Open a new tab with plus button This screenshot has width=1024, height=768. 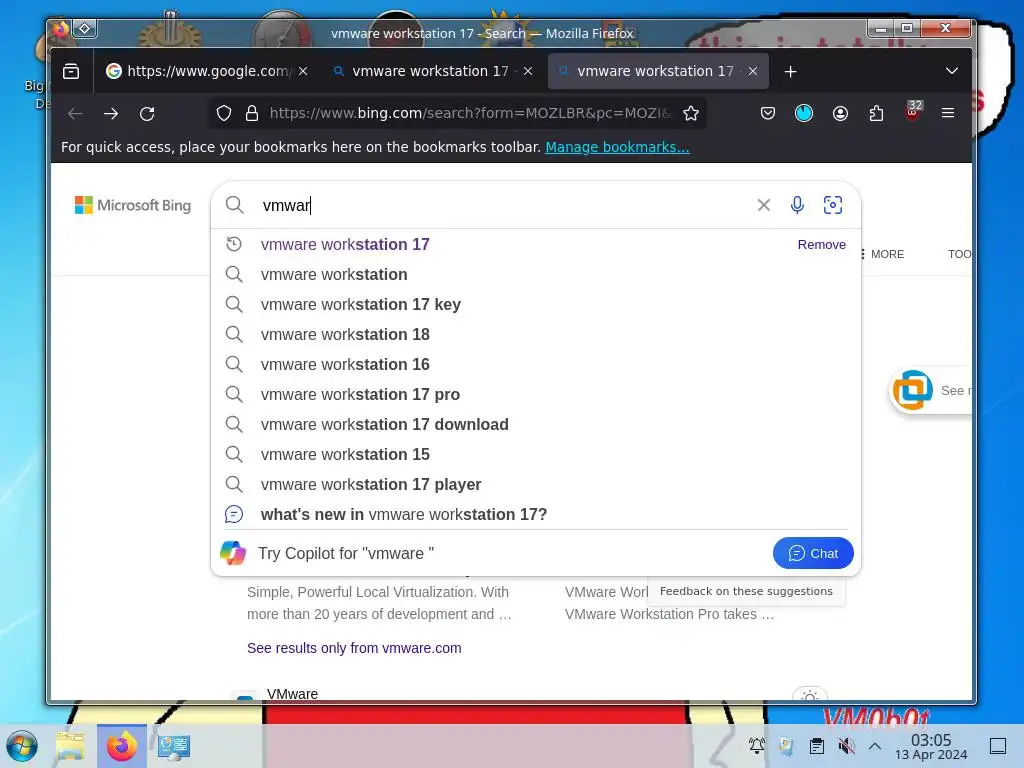790,71
